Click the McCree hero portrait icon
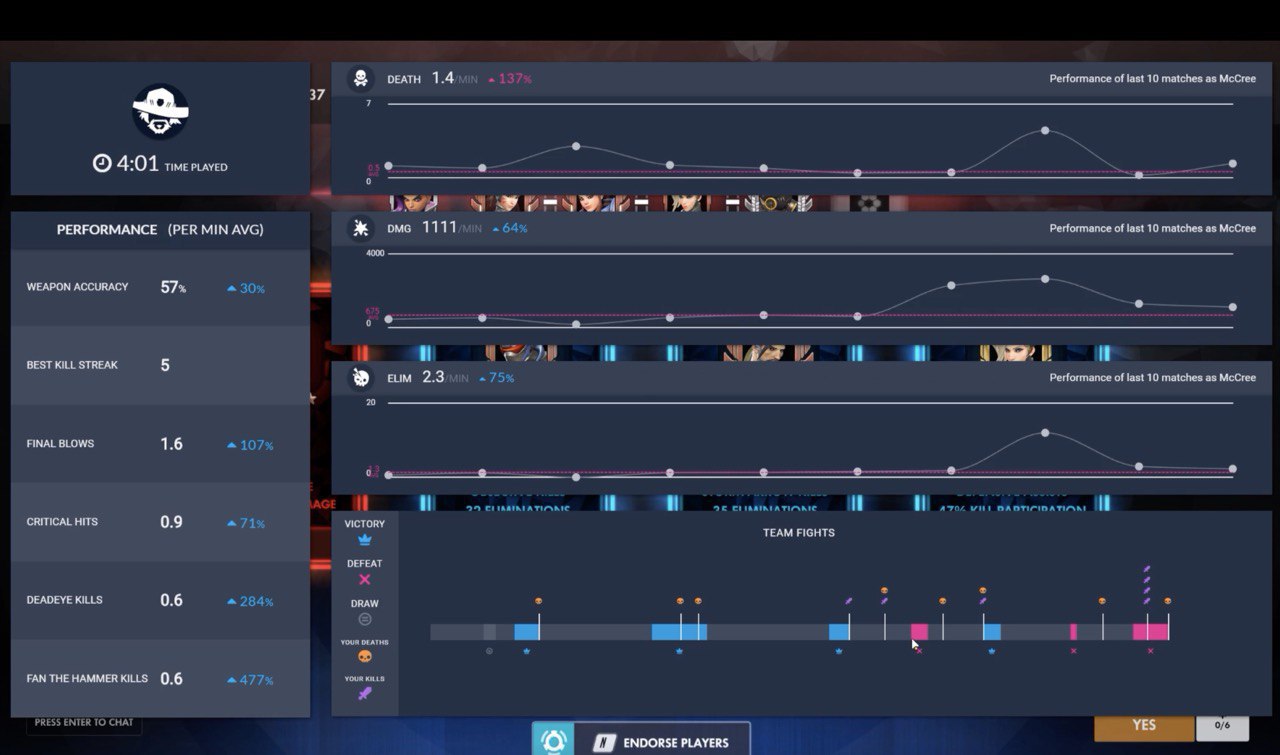Viewport: 1280px width, 755px height. coord(160,111)
